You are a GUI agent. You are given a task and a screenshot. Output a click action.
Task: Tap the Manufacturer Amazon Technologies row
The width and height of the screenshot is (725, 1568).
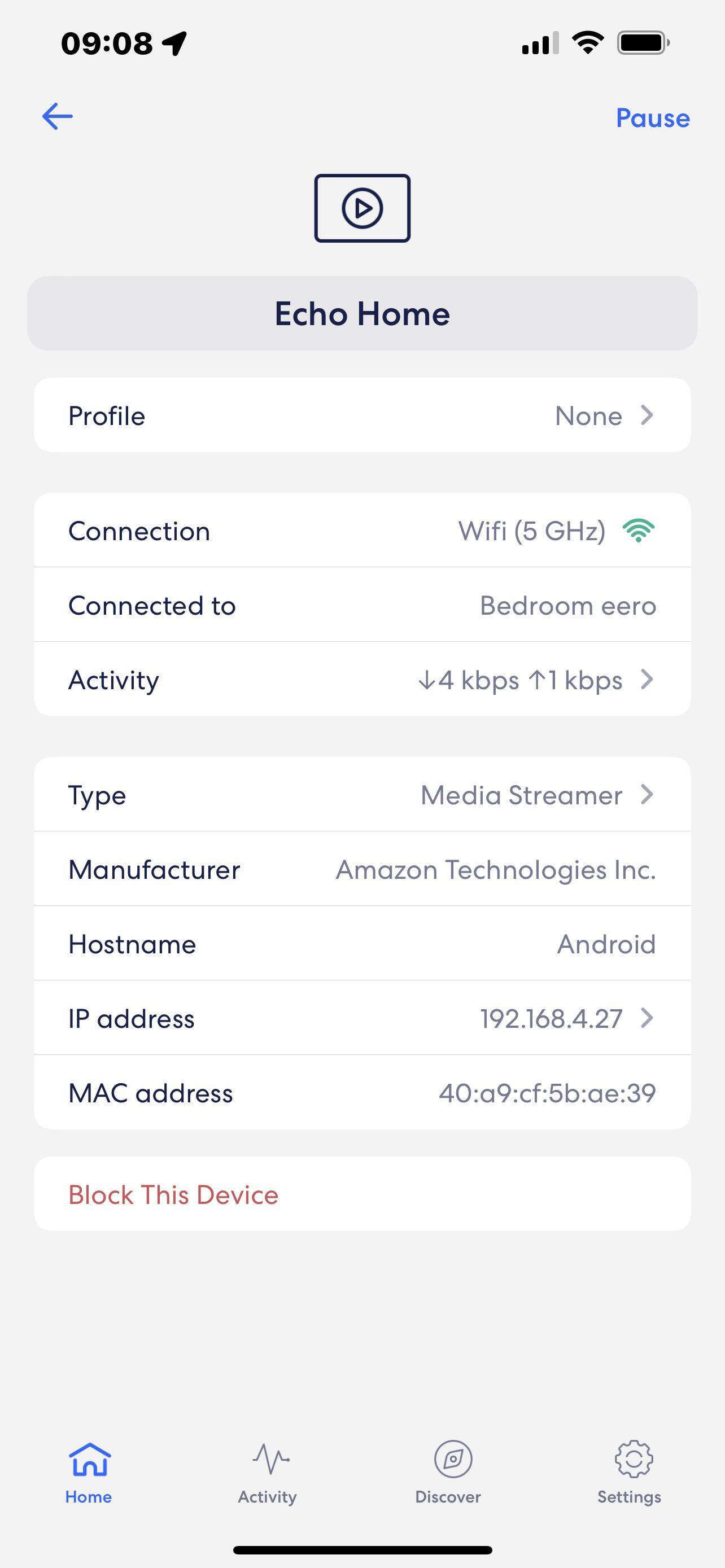click(x=362, y=869)
